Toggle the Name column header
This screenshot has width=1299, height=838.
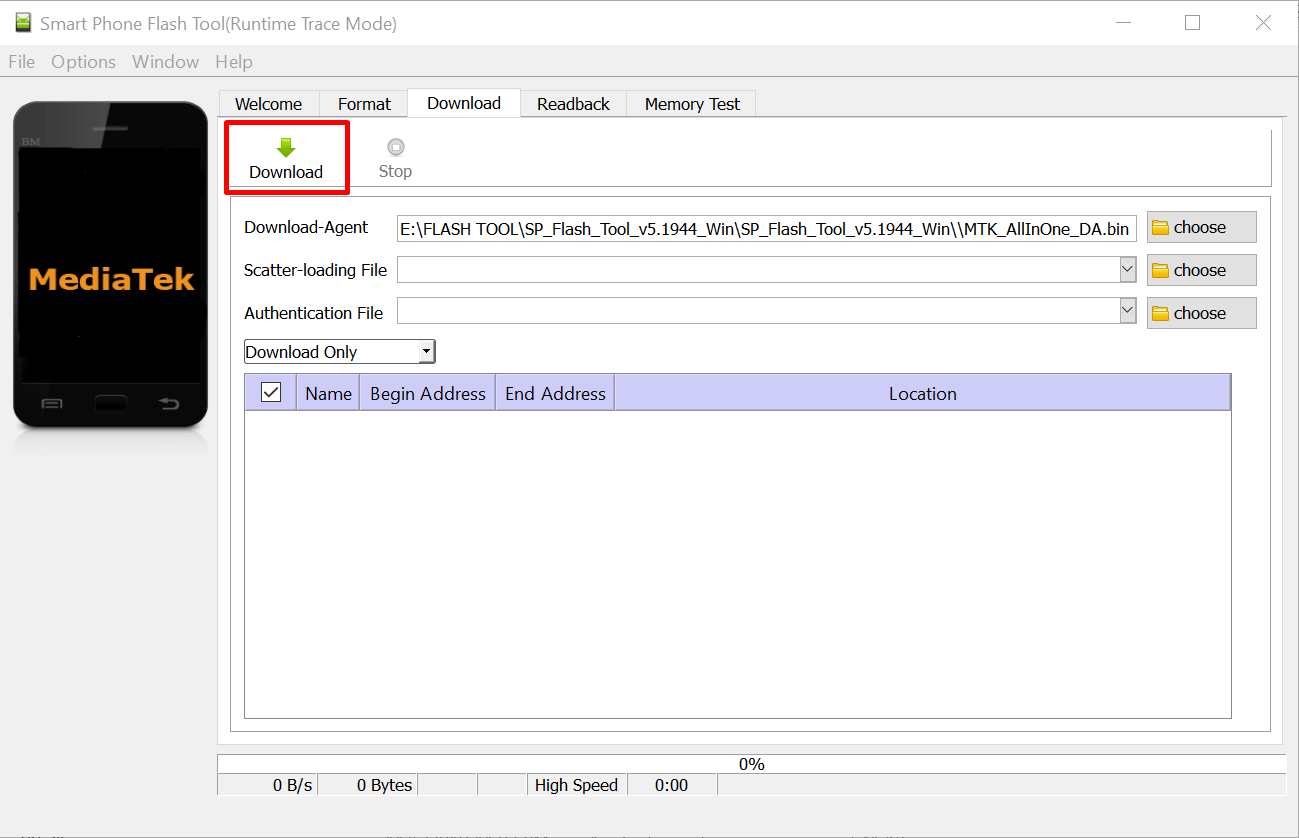tap(327, 393)
